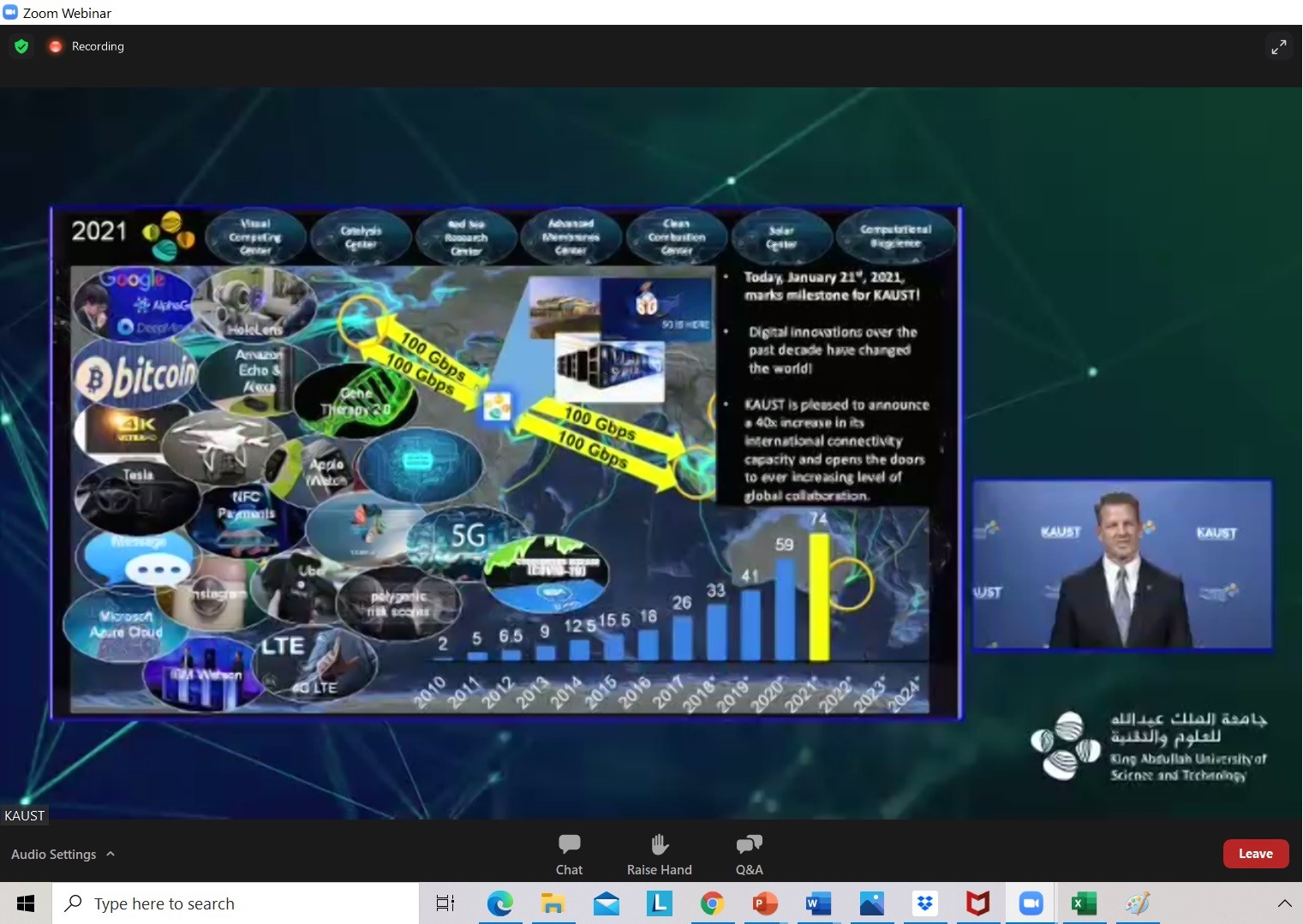Viewport: 1303px width, 924px height.
Task: Click the Raise Hand icon
Action: 659,844
